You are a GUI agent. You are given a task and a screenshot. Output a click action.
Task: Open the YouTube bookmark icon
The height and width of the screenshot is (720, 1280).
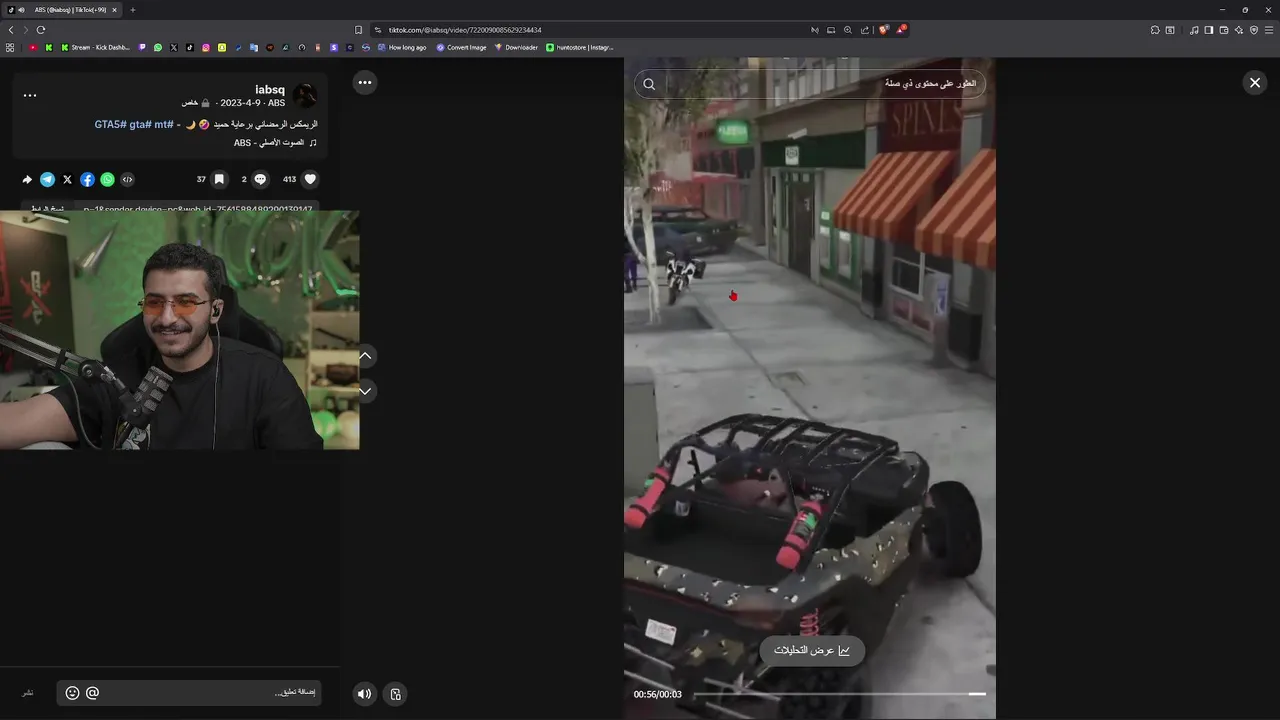coord(33,47)
